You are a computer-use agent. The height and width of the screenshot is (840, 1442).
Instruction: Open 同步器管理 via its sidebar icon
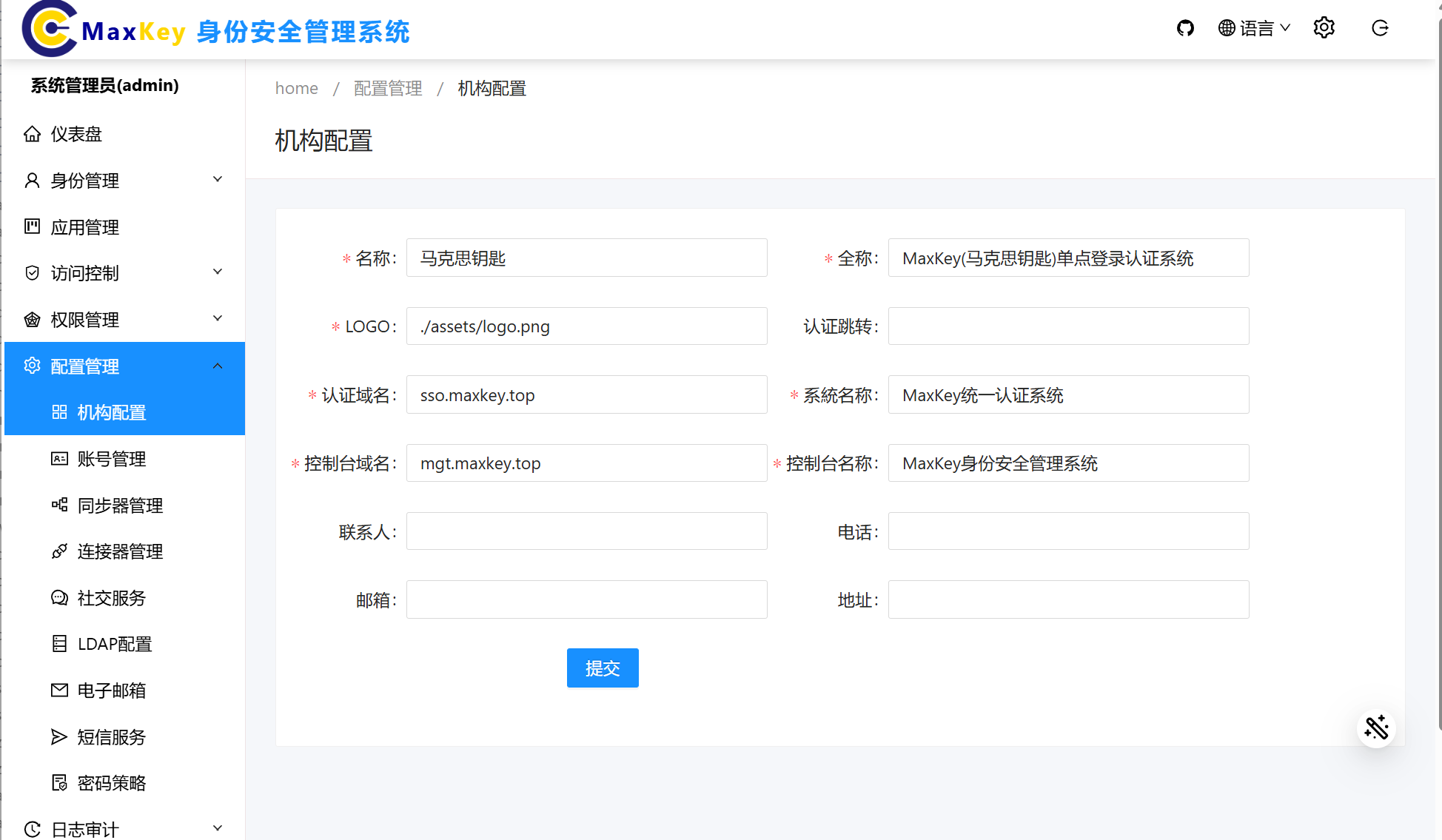(x=59, y=505)
